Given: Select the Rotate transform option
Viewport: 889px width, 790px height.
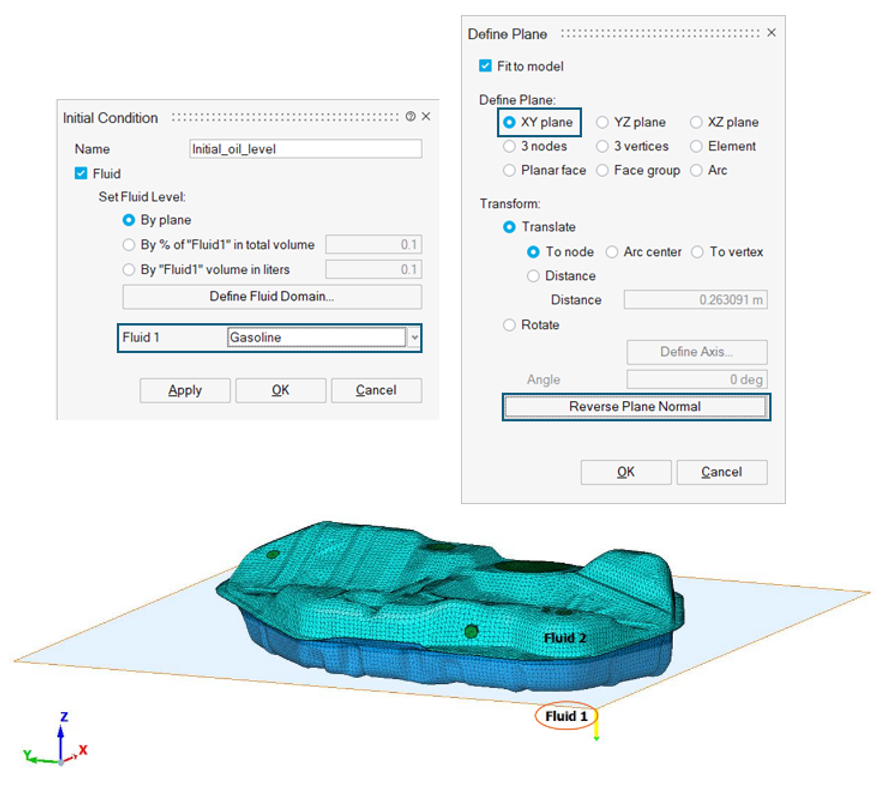Looking at the screenshot, I should click(x=509, y=325).
